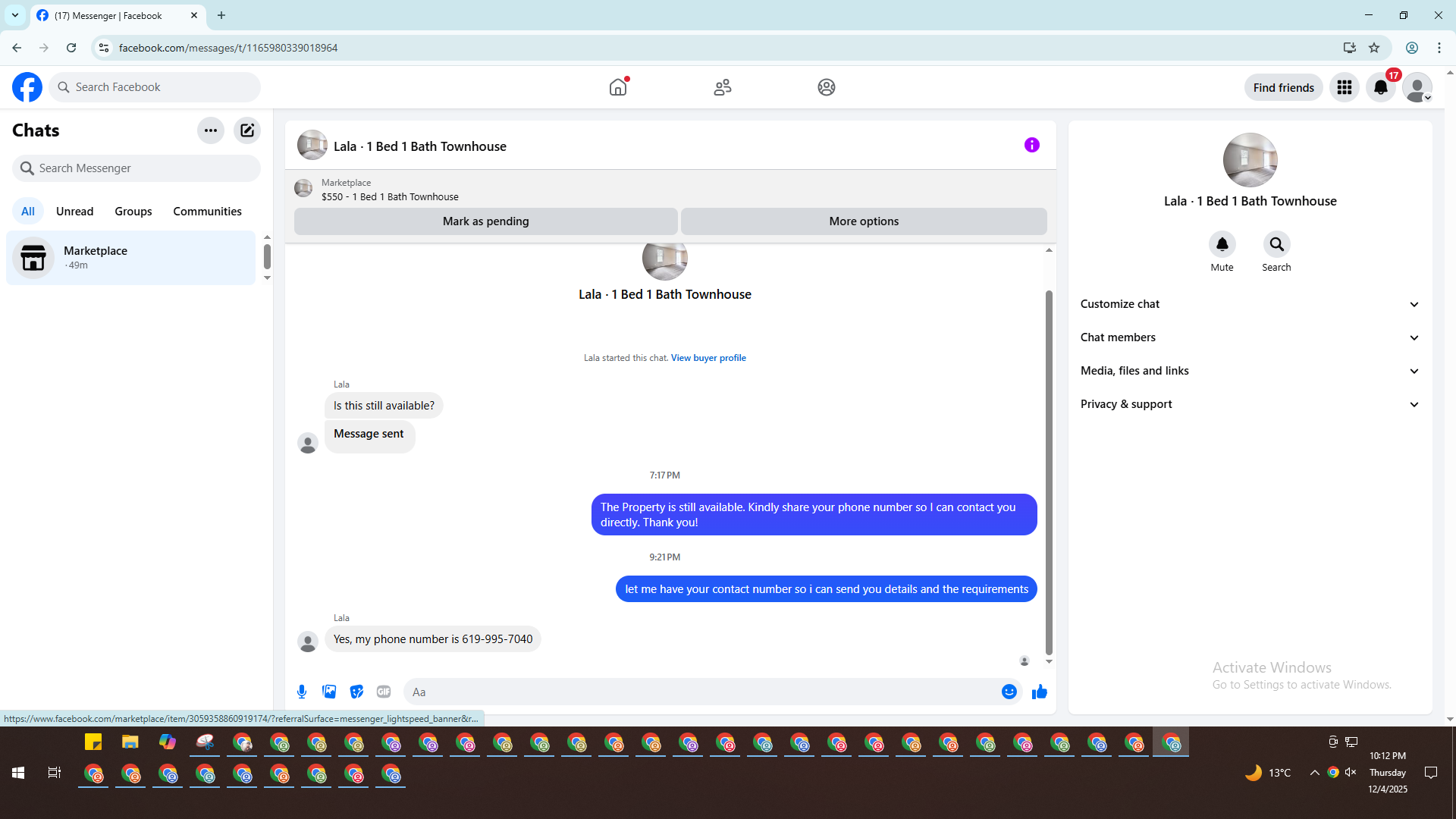Image resolution: width=1456 pixels, height=819 pixels.
Task: Switch to the Communities tab
Action: pos(207,212)
